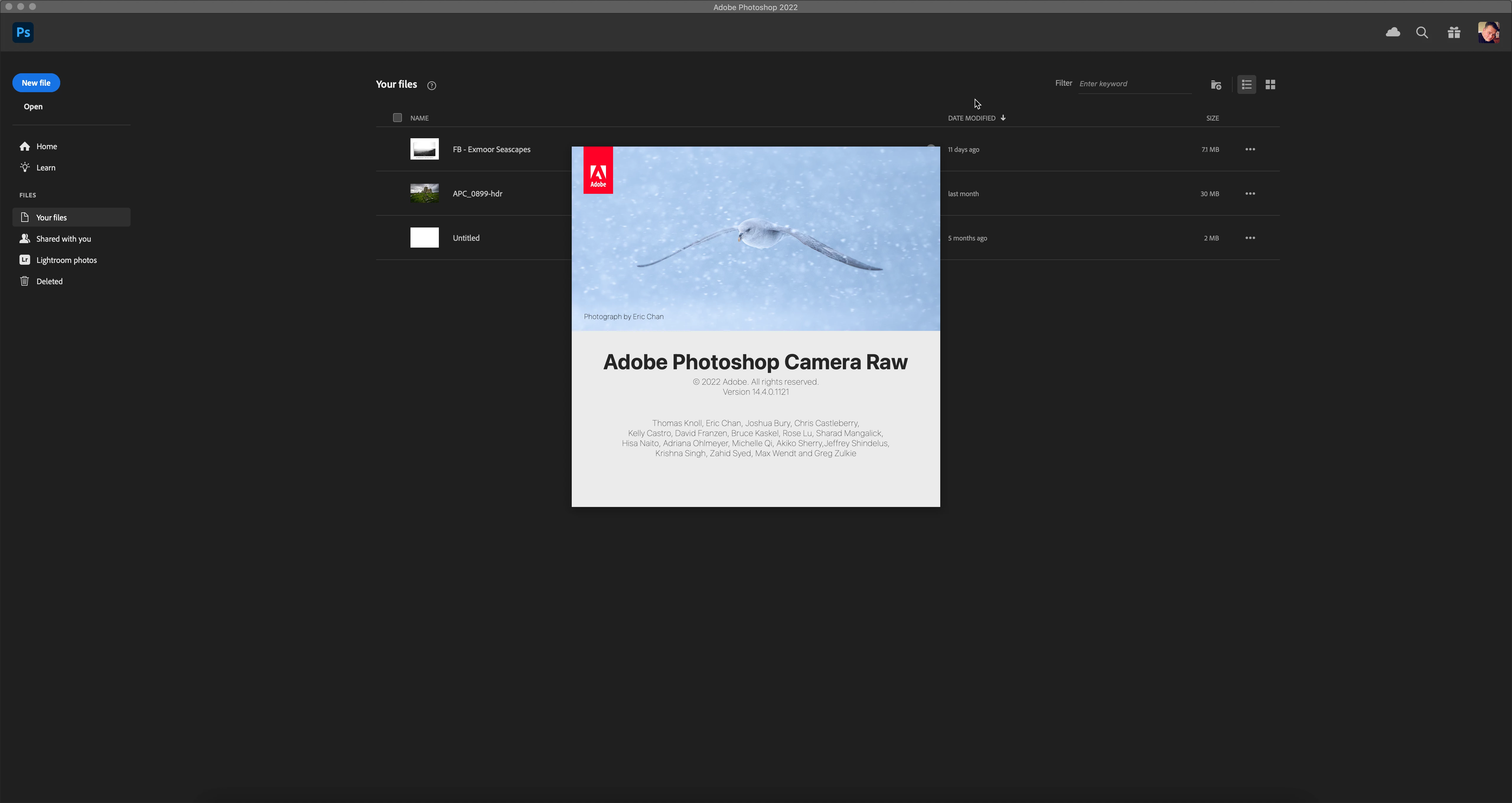This screenshot has width=1512, height=803.
Task: Sort files by Date Modified column
Action: pyautogui.click(x=971, y=118)
